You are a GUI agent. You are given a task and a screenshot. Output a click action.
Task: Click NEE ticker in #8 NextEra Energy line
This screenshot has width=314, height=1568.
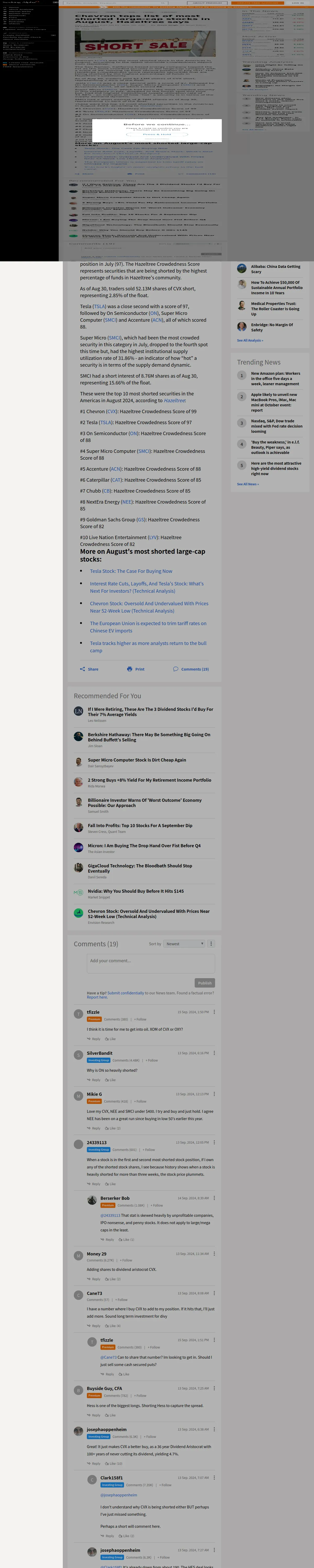click(x=127, y=502)
